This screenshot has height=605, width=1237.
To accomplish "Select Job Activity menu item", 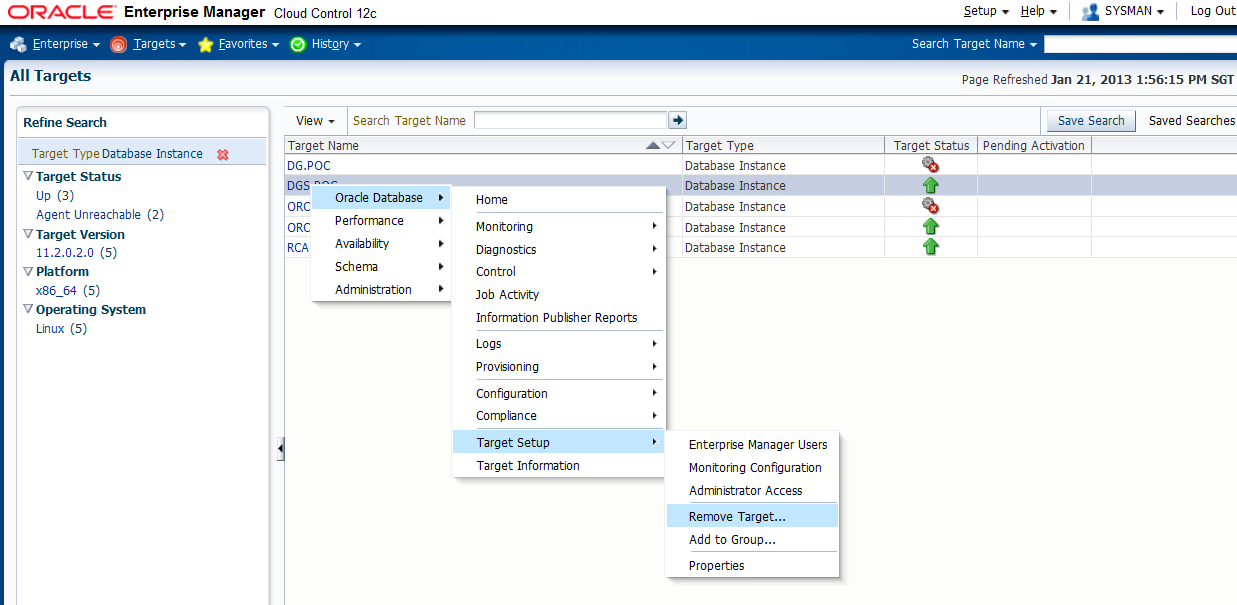I will [x=559, y=295].
